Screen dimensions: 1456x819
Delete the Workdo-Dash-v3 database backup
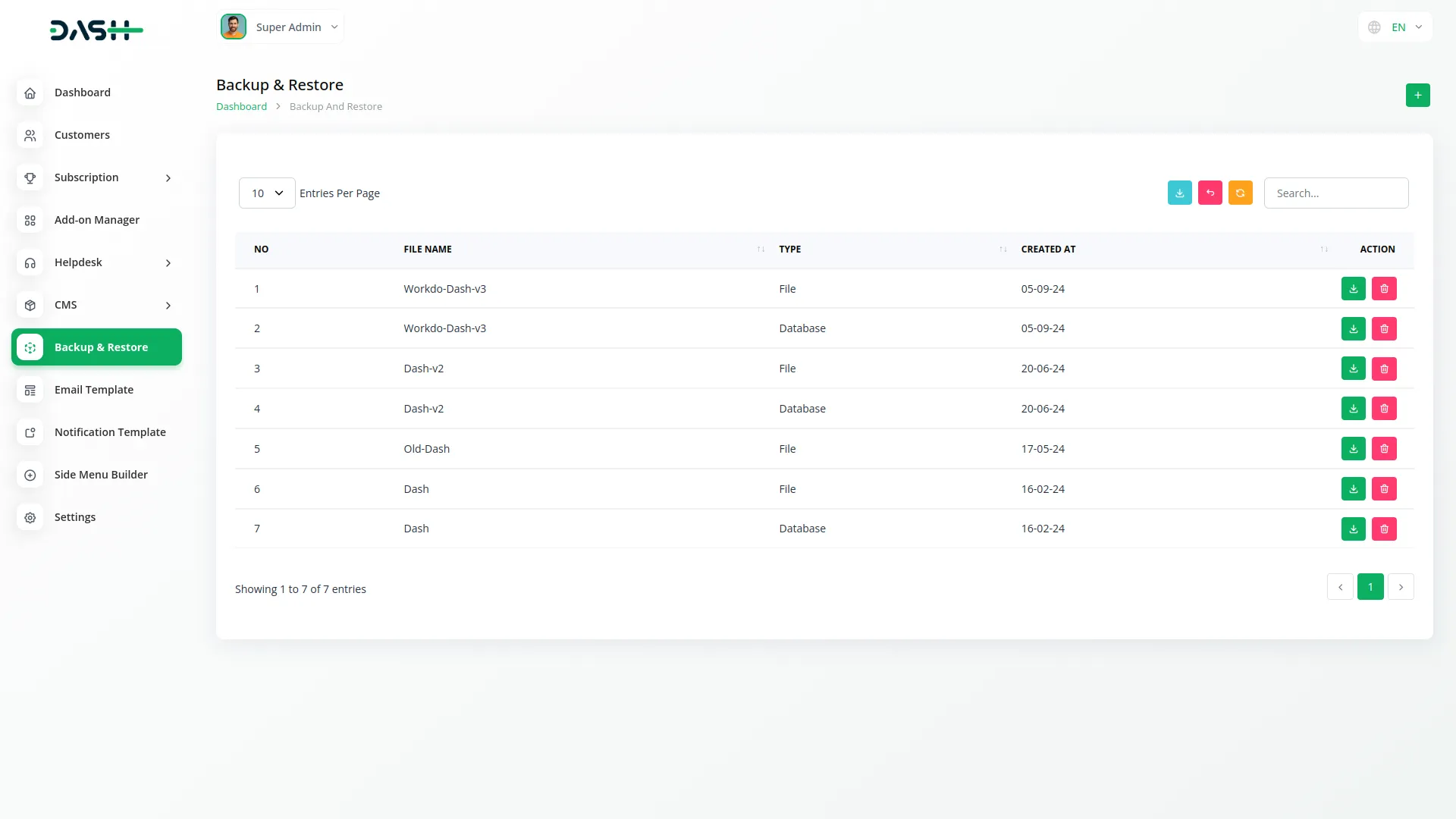[x=1384, y=328]
